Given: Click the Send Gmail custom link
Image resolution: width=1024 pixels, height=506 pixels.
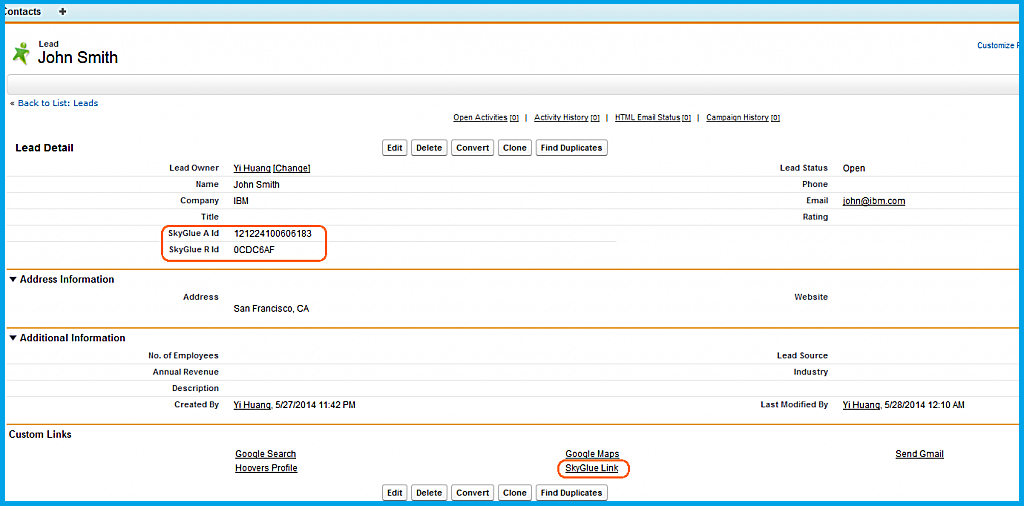Looking at the screenshot, I should (x=919, y=454).
